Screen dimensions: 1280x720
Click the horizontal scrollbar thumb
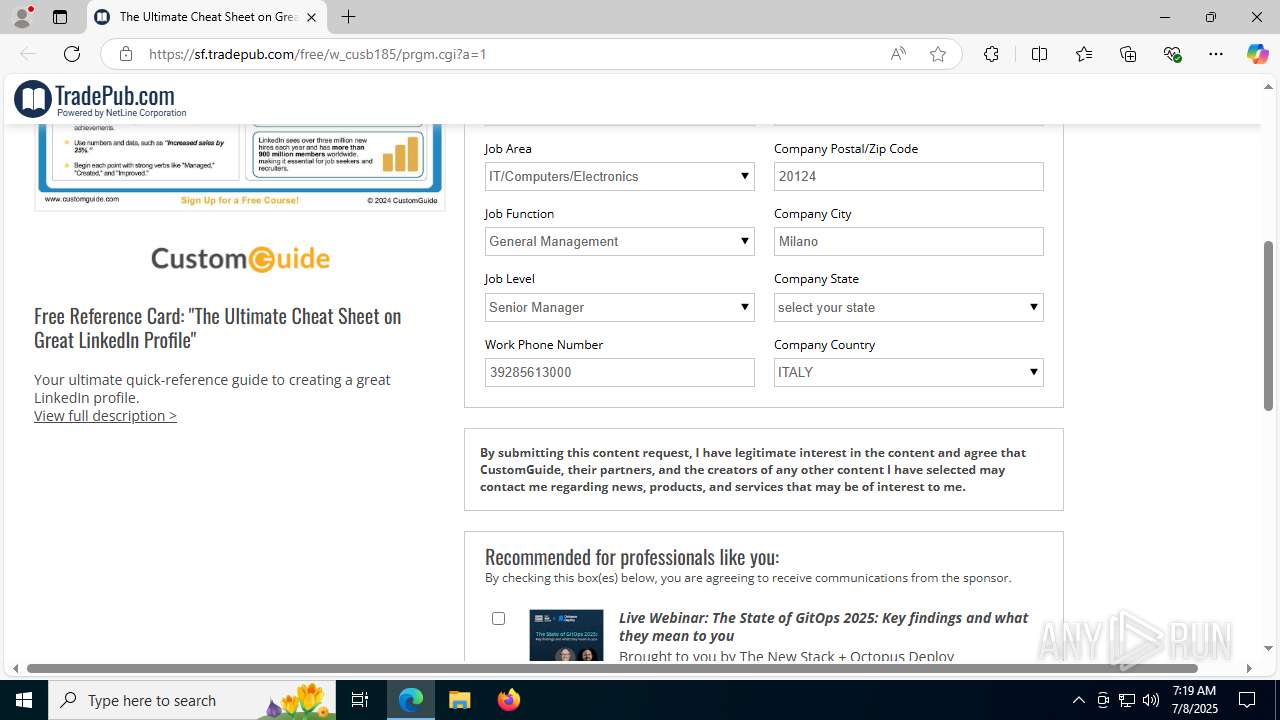click(612, 668)
